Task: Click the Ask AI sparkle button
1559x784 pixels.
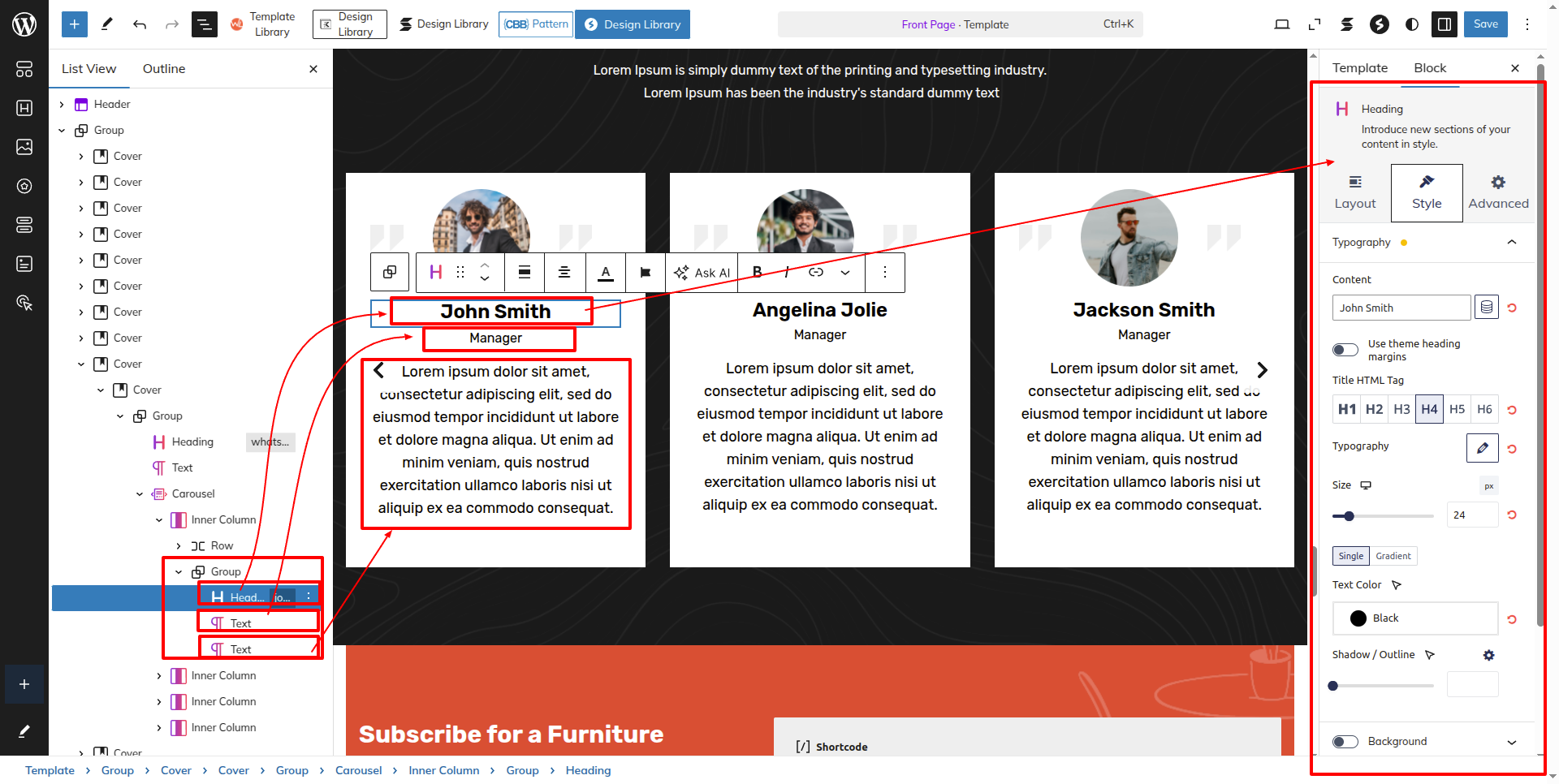Action: click(702, 273)
